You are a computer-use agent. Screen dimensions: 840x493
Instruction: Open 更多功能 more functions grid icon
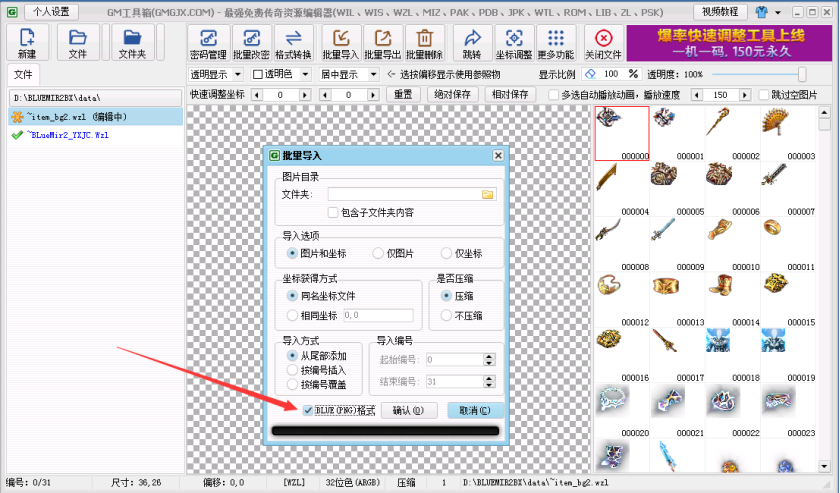(x=556, y=43)
